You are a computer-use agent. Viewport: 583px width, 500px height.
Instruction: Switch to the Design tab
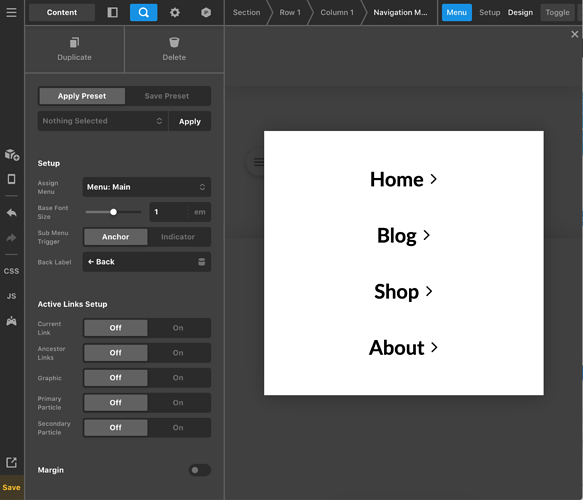(x=520, y=12)
